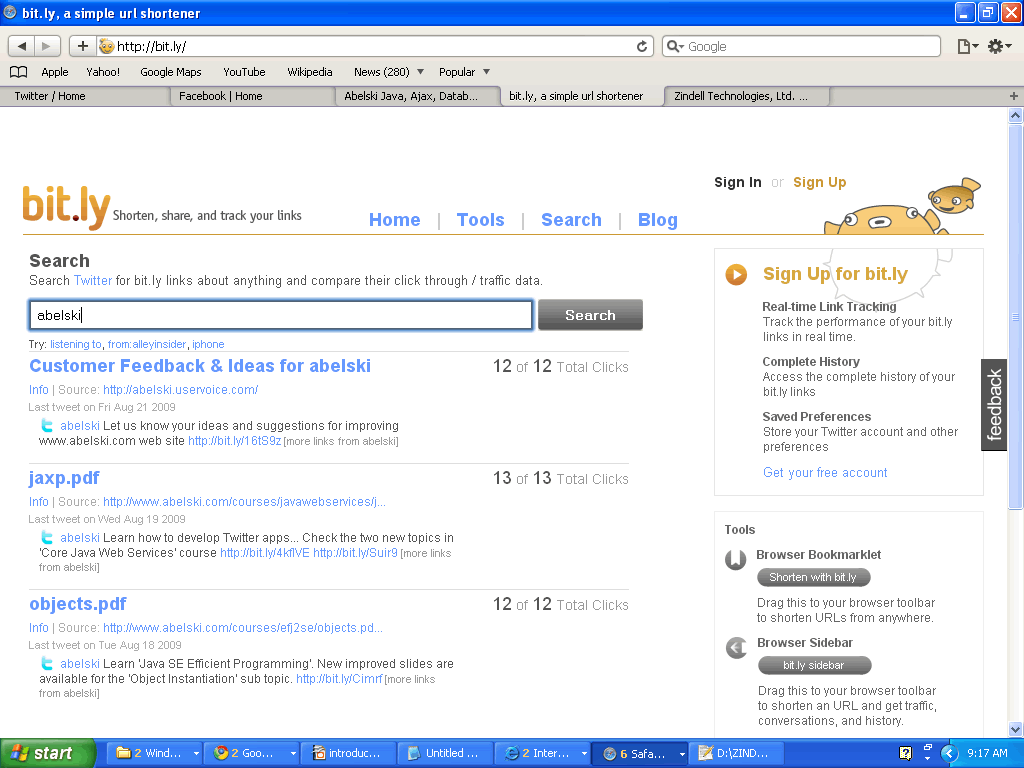The image size is (1024, 768).
Task: Click the orange play arrow beside Sign Up for bit.ly
Action: [736, 274]
